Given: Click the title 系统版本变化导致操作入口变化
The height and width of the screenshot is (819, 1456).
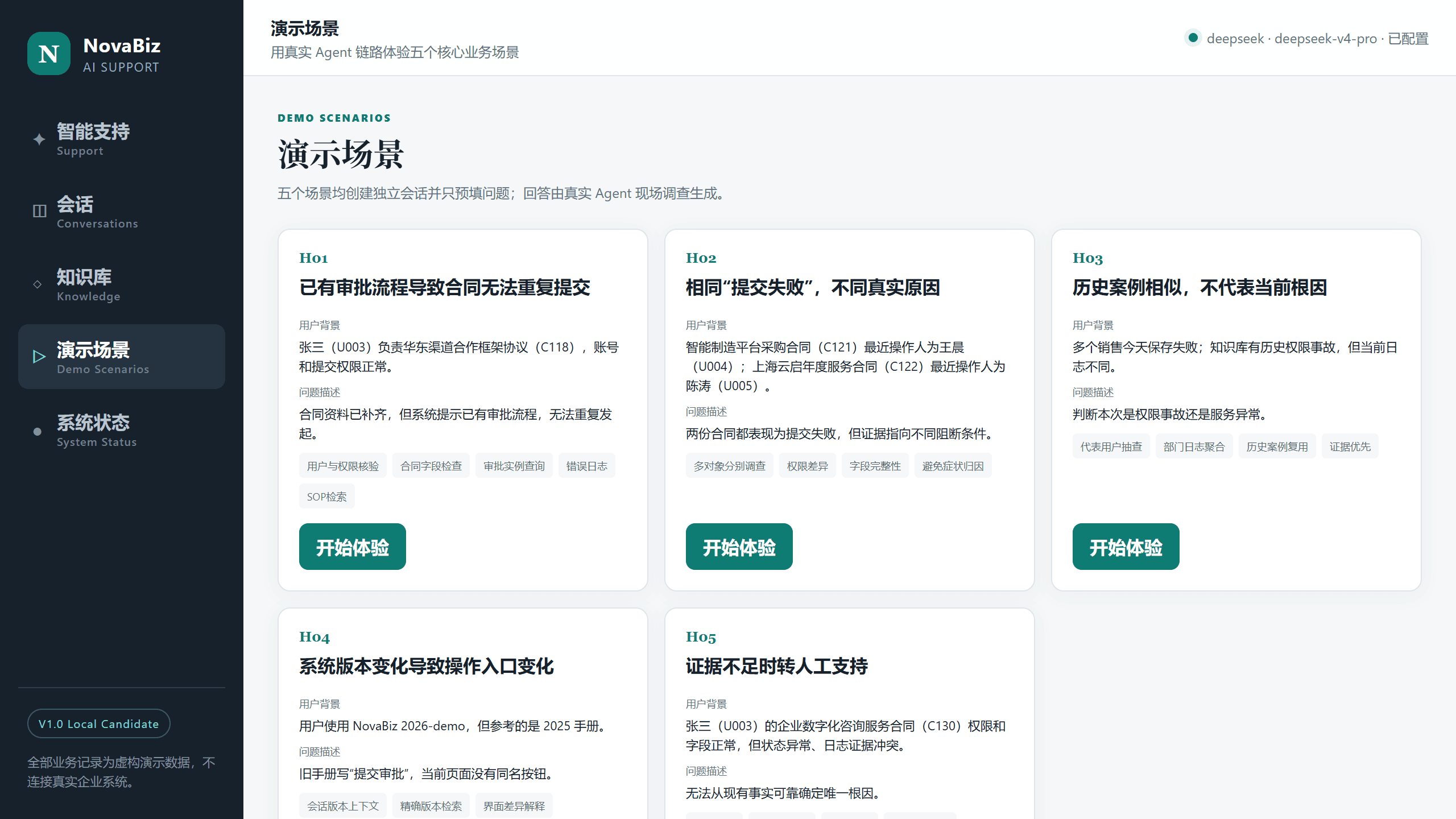Looking at the screenshot, I should pyautogui.click(x=427, y=666).
